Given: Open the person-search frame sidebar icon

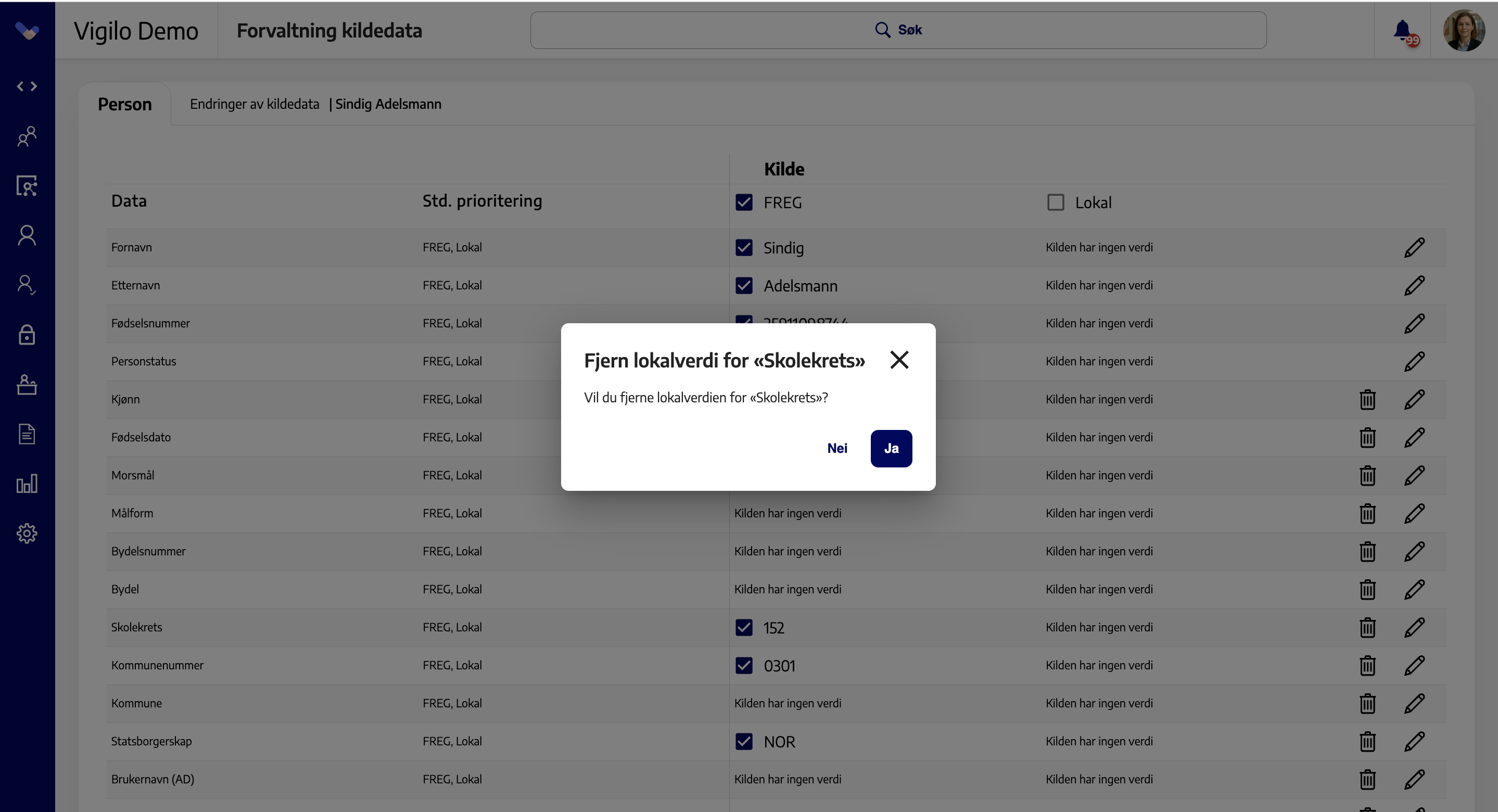Looking at the screenshot, I should pyautogui.click(x=27, y=186).
